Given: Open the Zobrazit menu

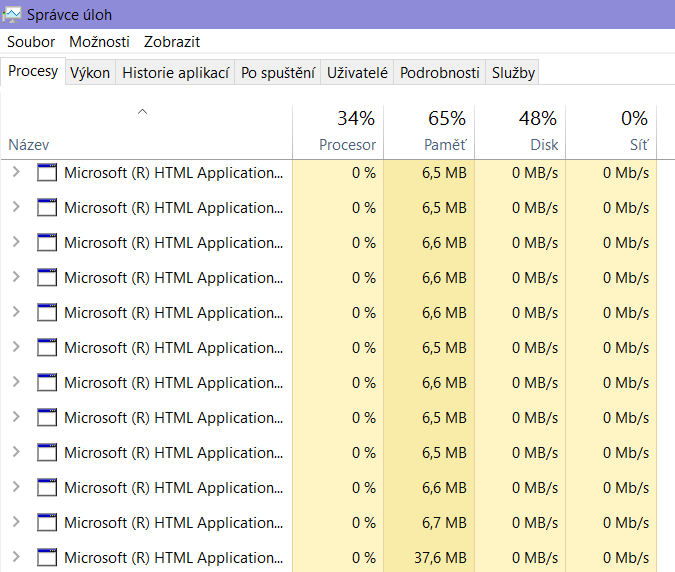Looking at the screenshot, I should pyautogui.click(x=172, y=42).
